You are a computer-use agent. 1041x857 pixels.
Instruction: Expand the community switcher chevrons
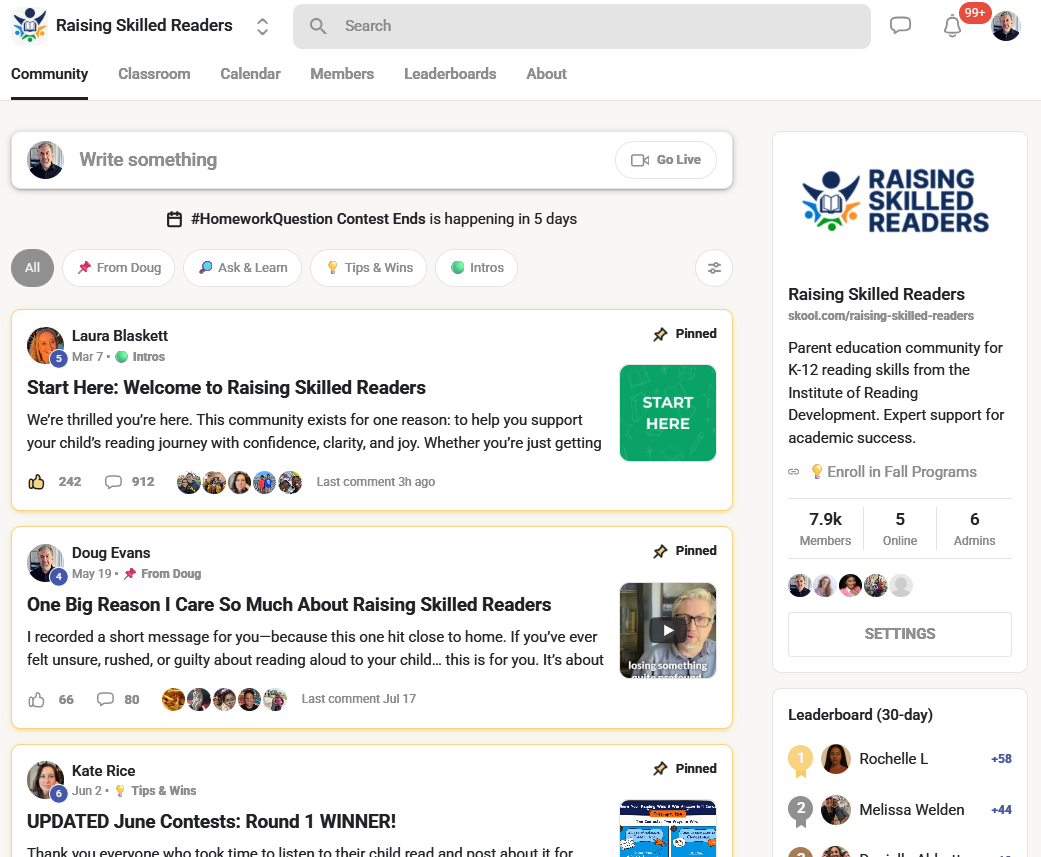coord(262,26)
